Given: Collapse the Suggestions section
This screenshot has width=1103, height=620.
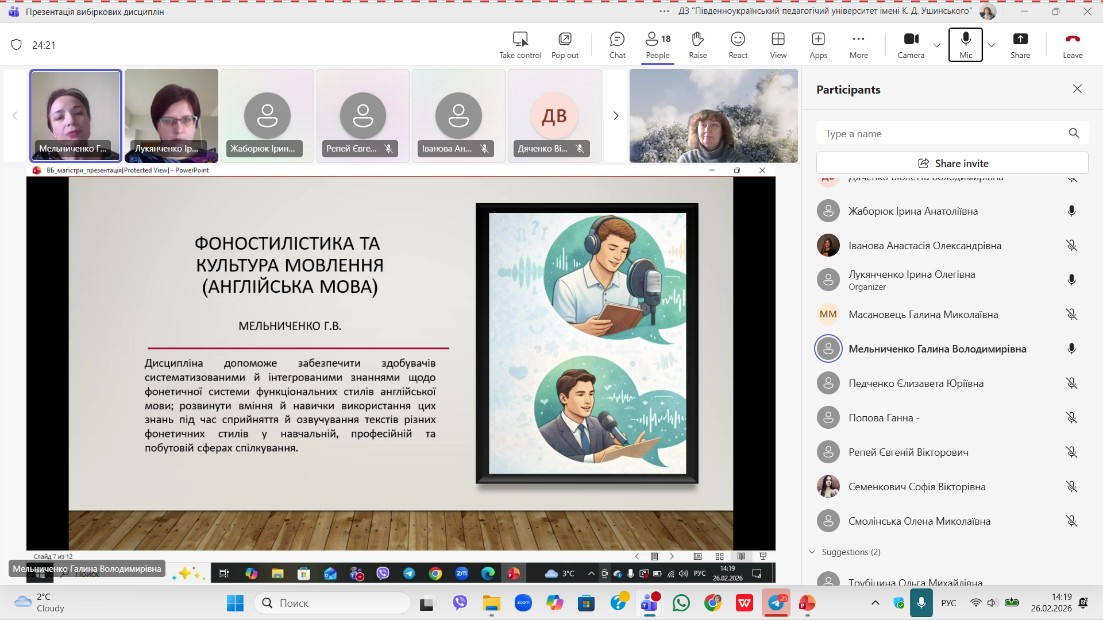Looking at the screenshot, I should pos(811,552).
